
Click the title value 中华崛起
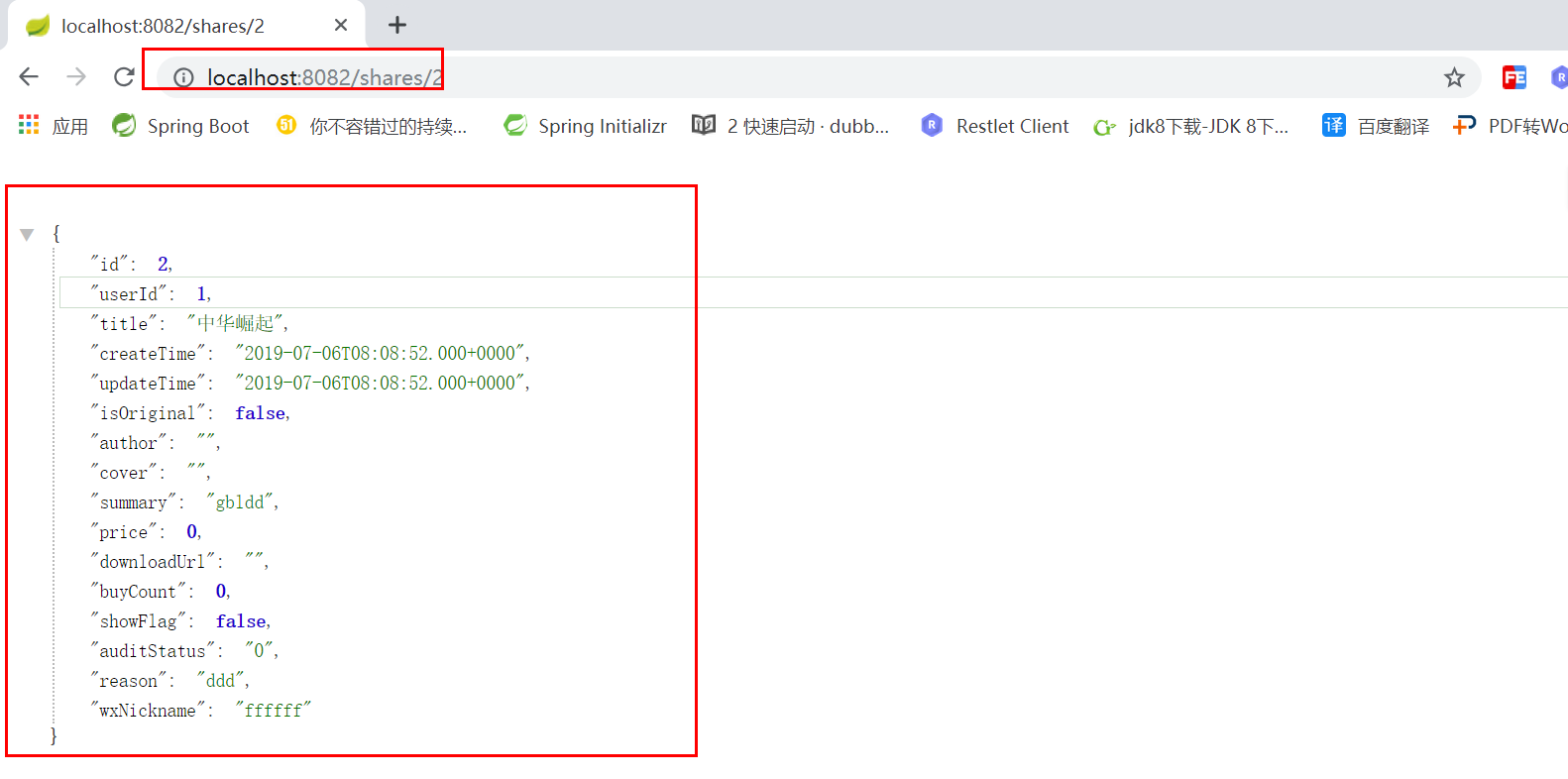[235, 323]
